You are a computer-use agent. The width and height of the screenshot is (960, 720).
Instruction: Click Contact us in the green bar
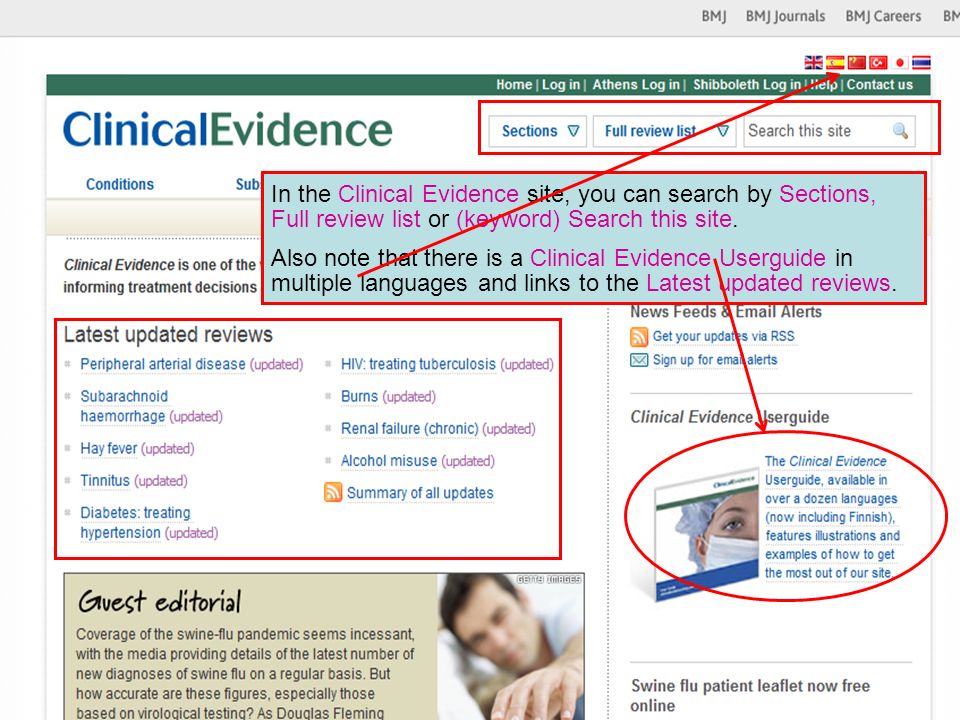point(879,84)
